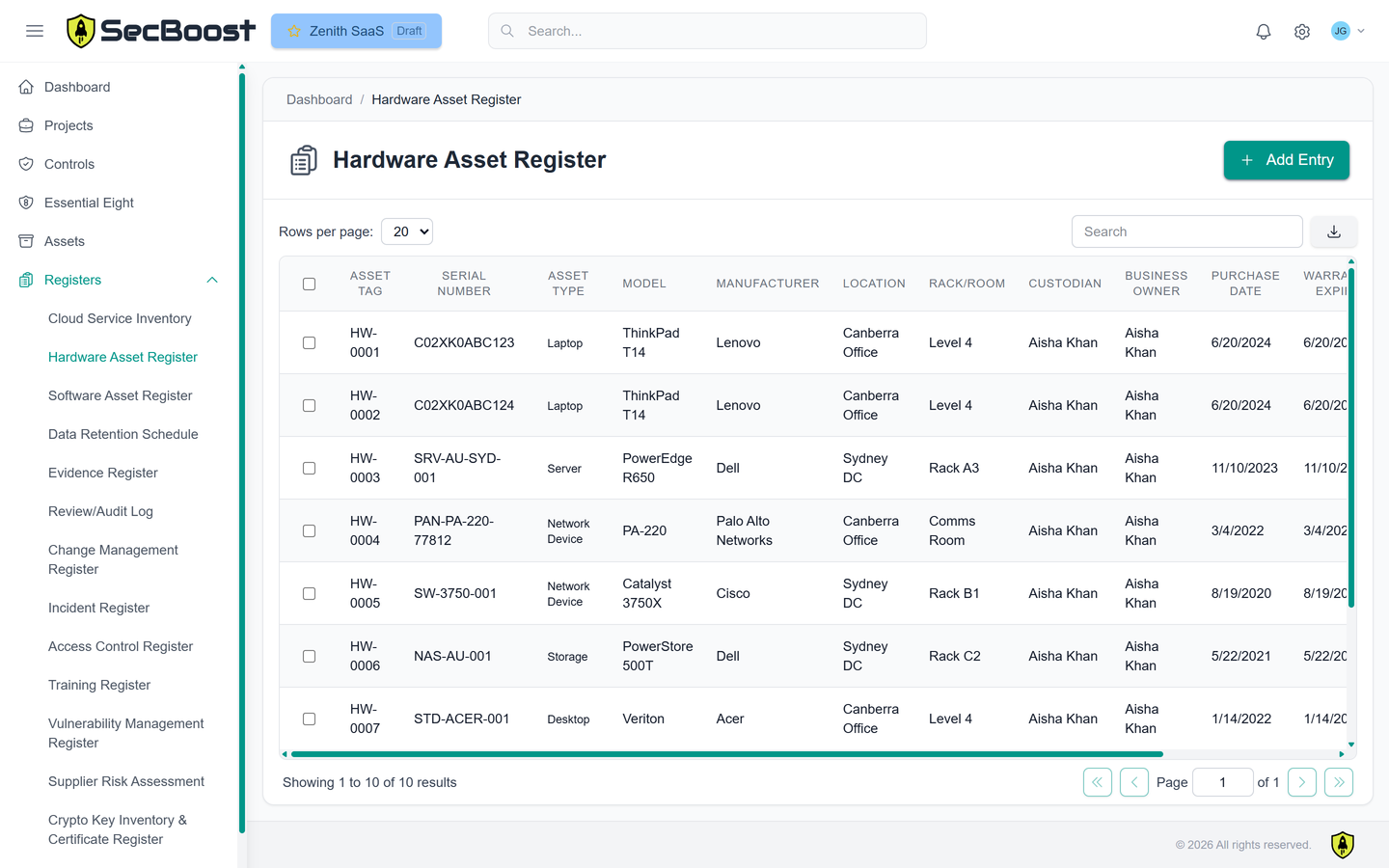Open the sidebar hamburger menu icon
1389x868 pixels.
(35, 30)
